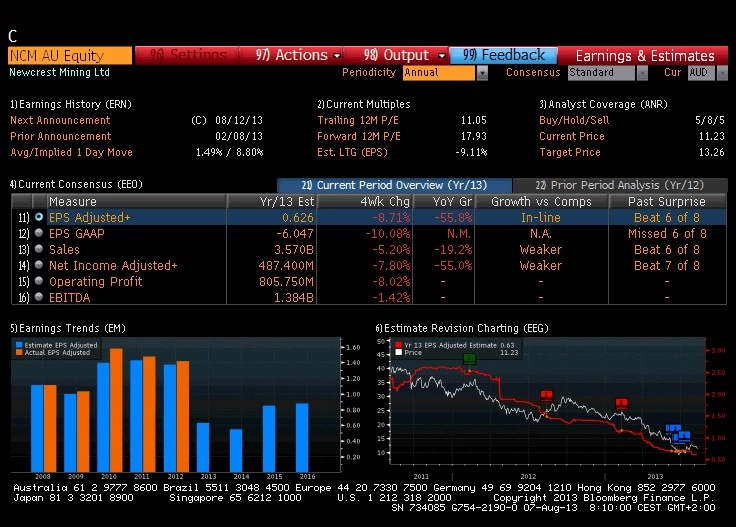Click Operating Profit 805.750M value
736x527 pixels.
[286, 282]
